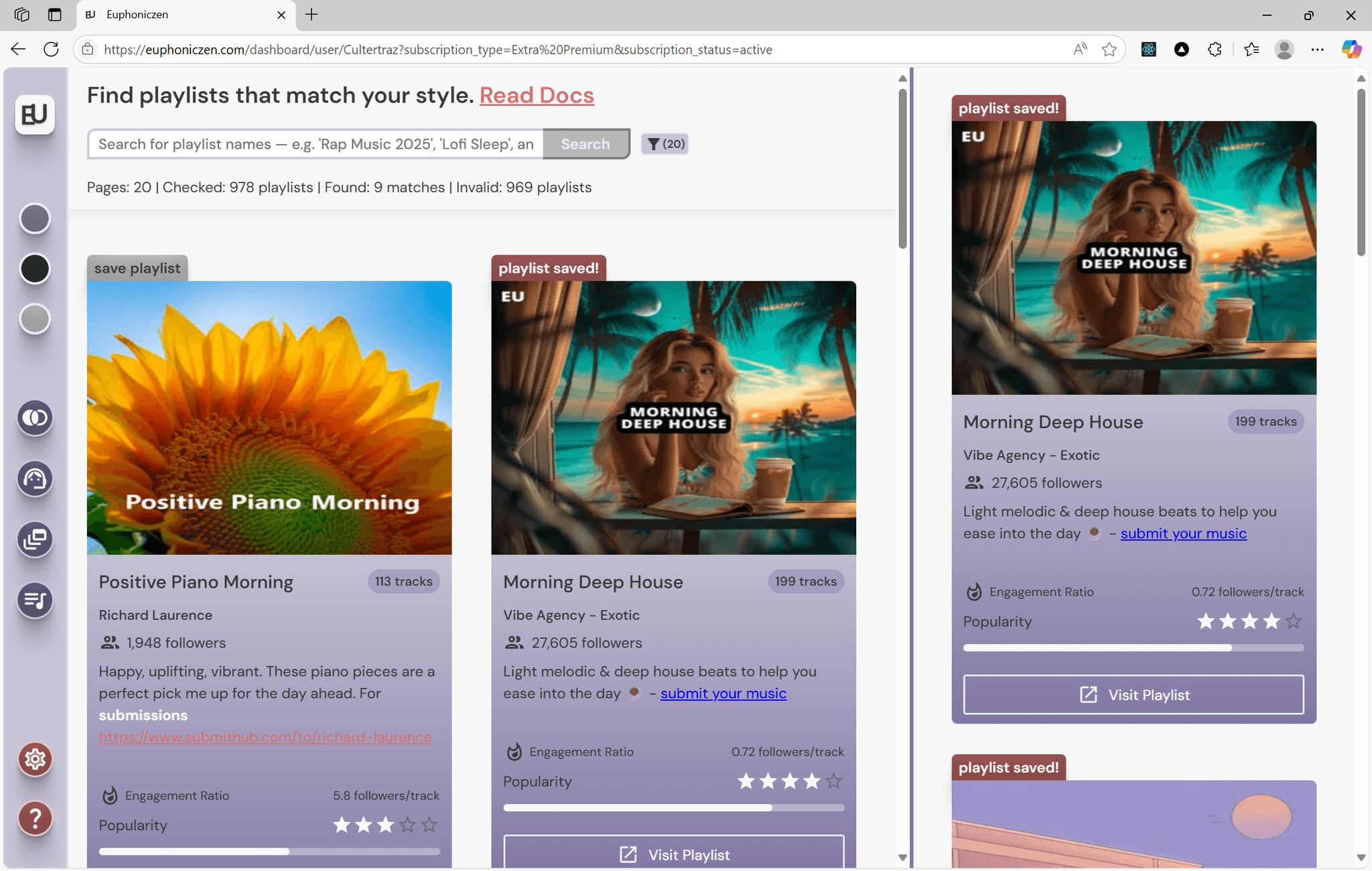Add page to favorites star
The width and height of the screenshot is (1372, 871).
tap(1109, 49)
